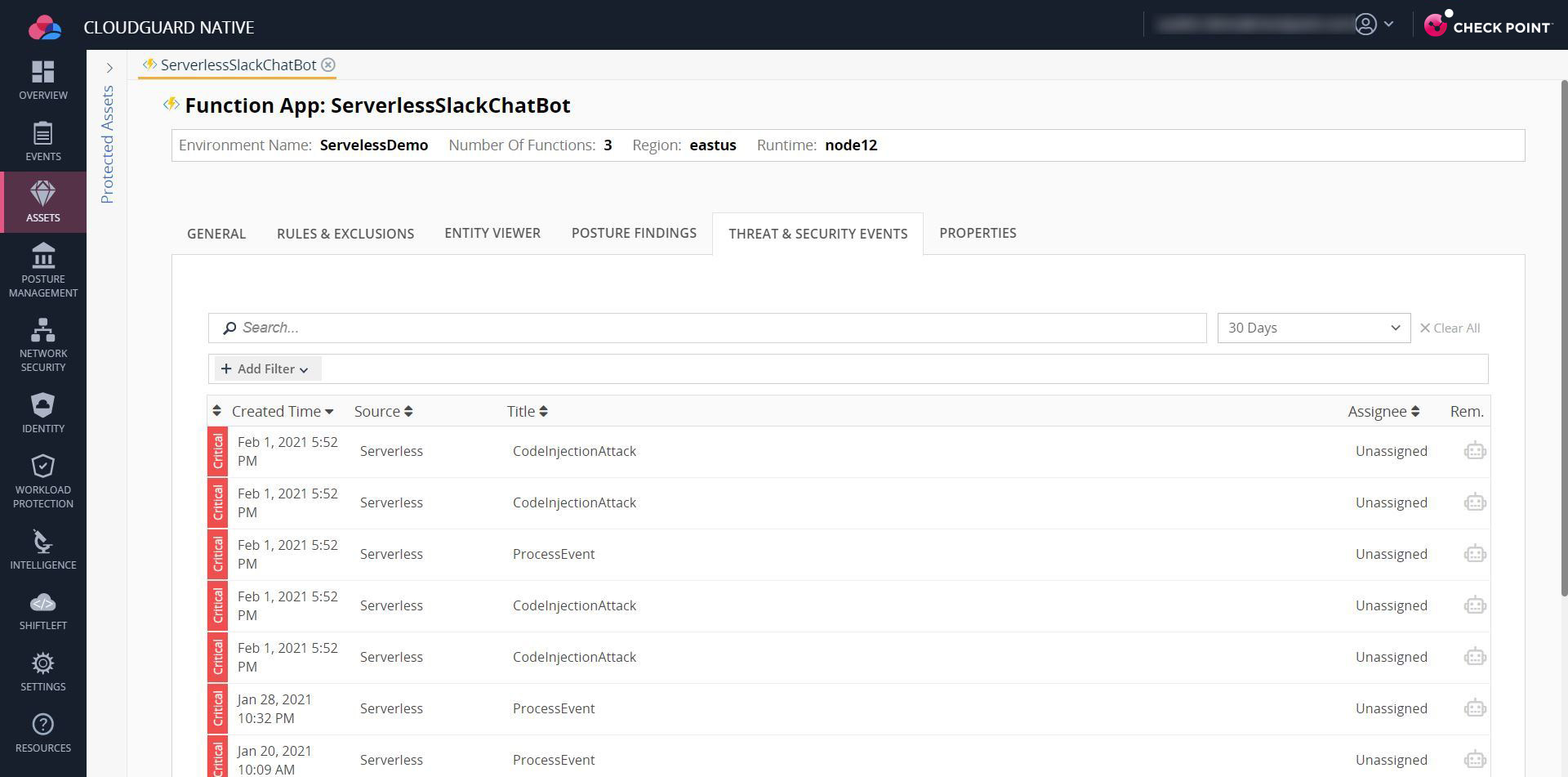
Task: Open the Properties tab
Action: point(978,233)
